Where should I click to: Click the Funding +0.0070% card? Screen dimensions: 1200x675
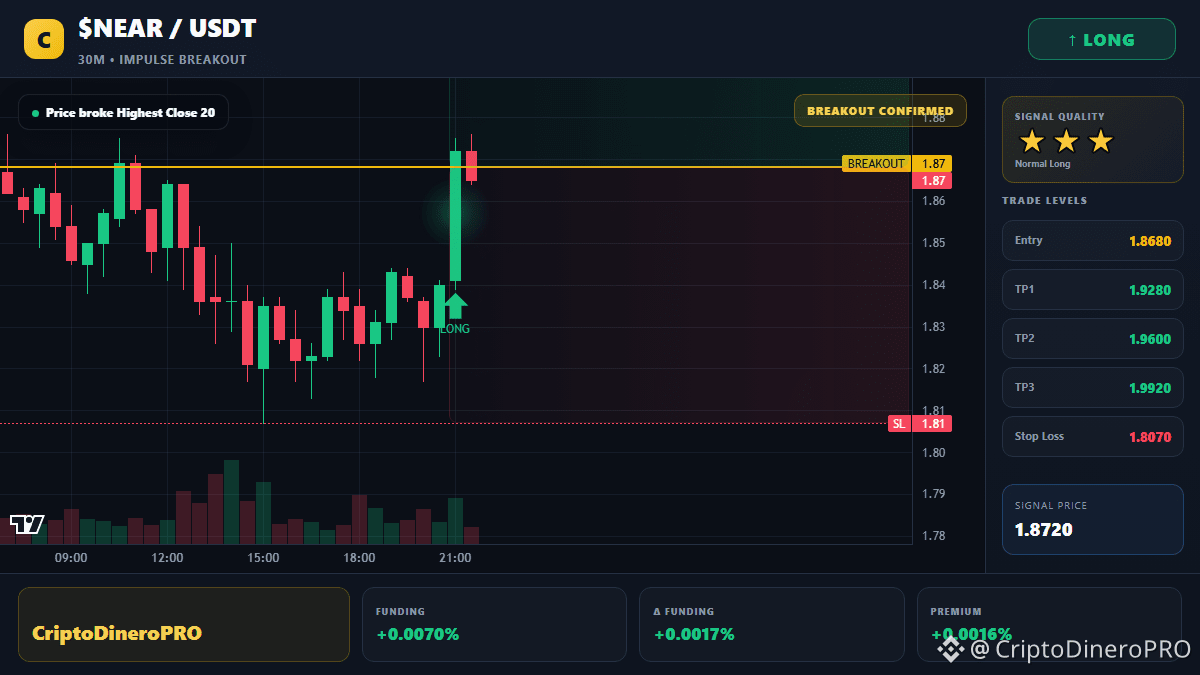tap(494, 624)
